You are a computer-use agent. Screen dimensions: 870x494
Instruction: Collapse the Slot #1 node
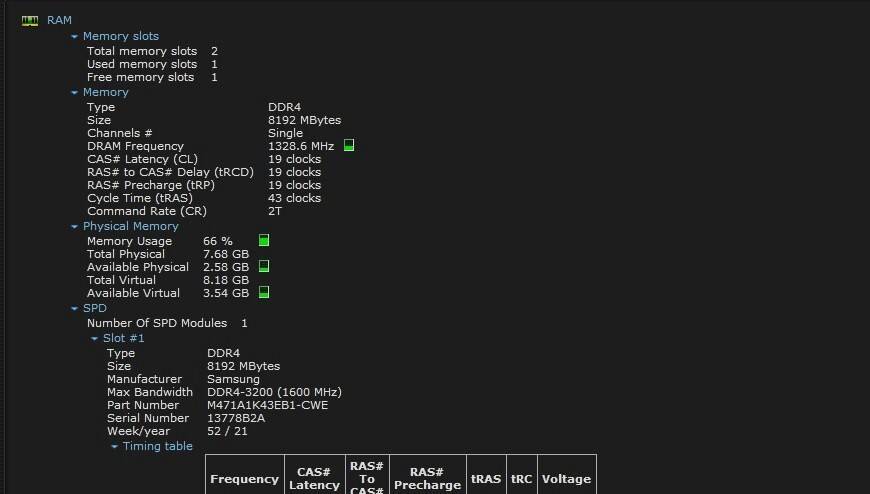pyautogui.click(x=94, y=339)
